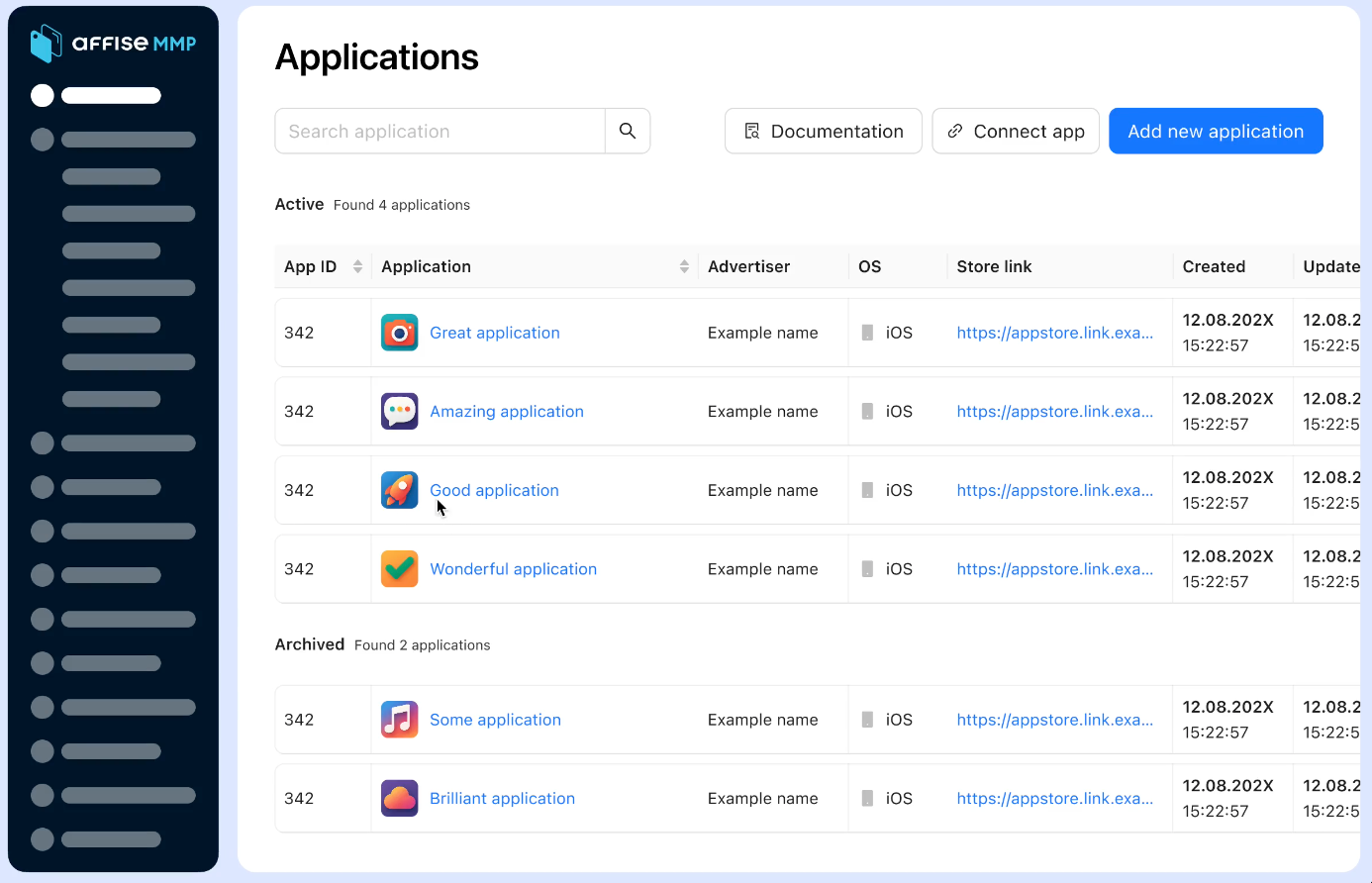
Task: Click the Add new application button
Action: pyautogui.click(x=1216, y=131)
